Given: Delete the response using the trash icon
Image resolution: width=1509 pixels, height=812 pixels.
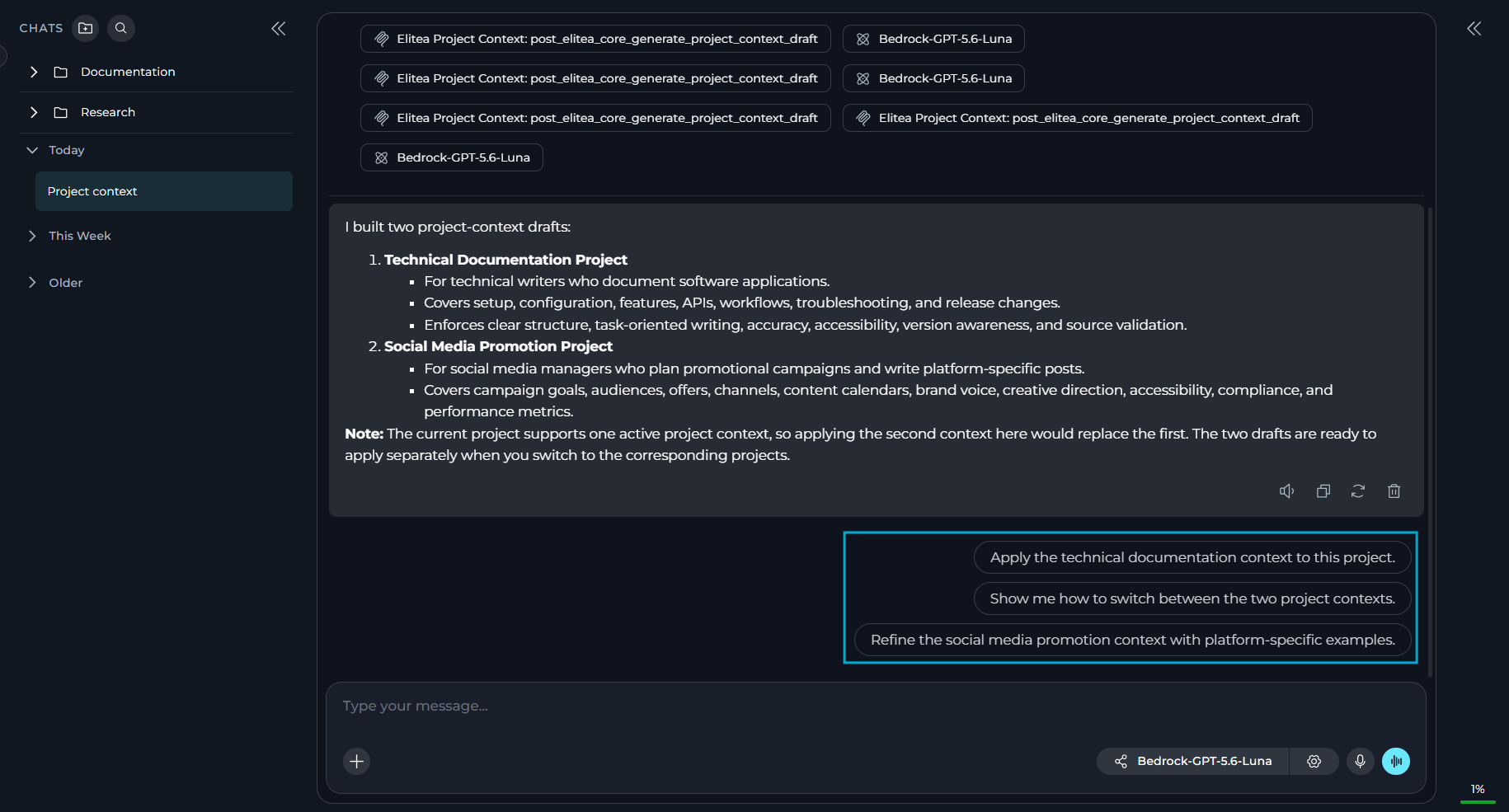Looking at the screenshot, I should click(x=1394, y=491).
